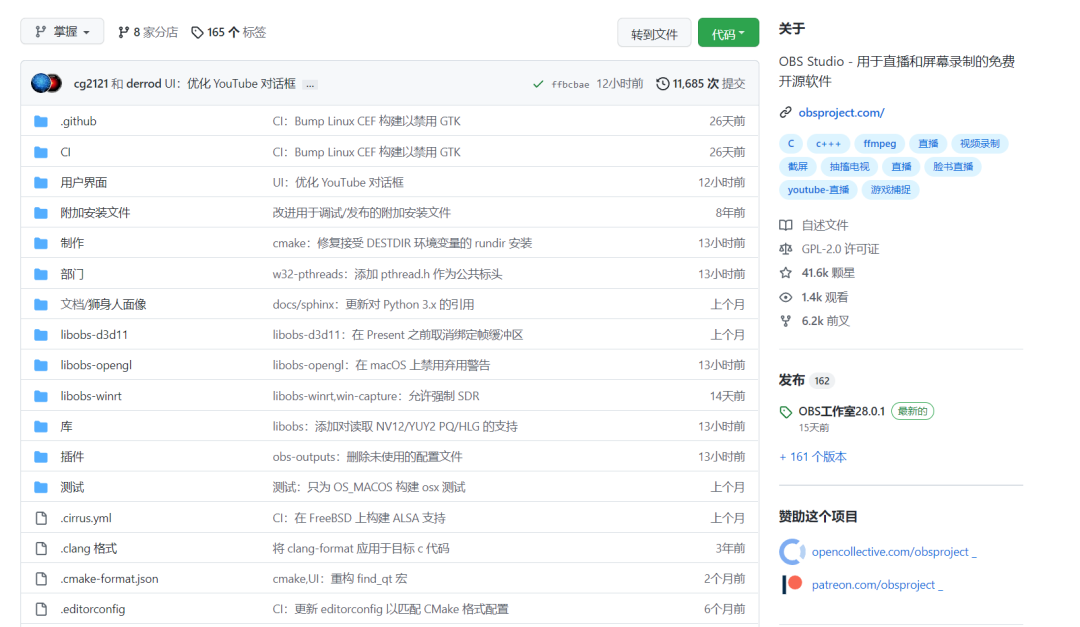1080x627 pixels.
Task: Click the .editorconfig file icon
Action: pyautogui.click(x=41, y=609)
